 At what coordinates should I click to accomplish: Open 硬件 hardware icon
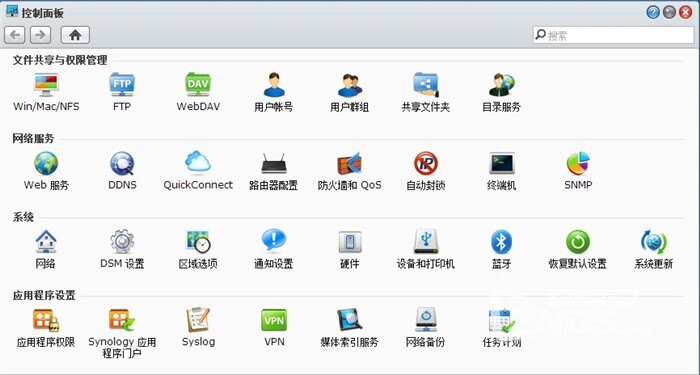pyautogui.click(x=350, y=242)
